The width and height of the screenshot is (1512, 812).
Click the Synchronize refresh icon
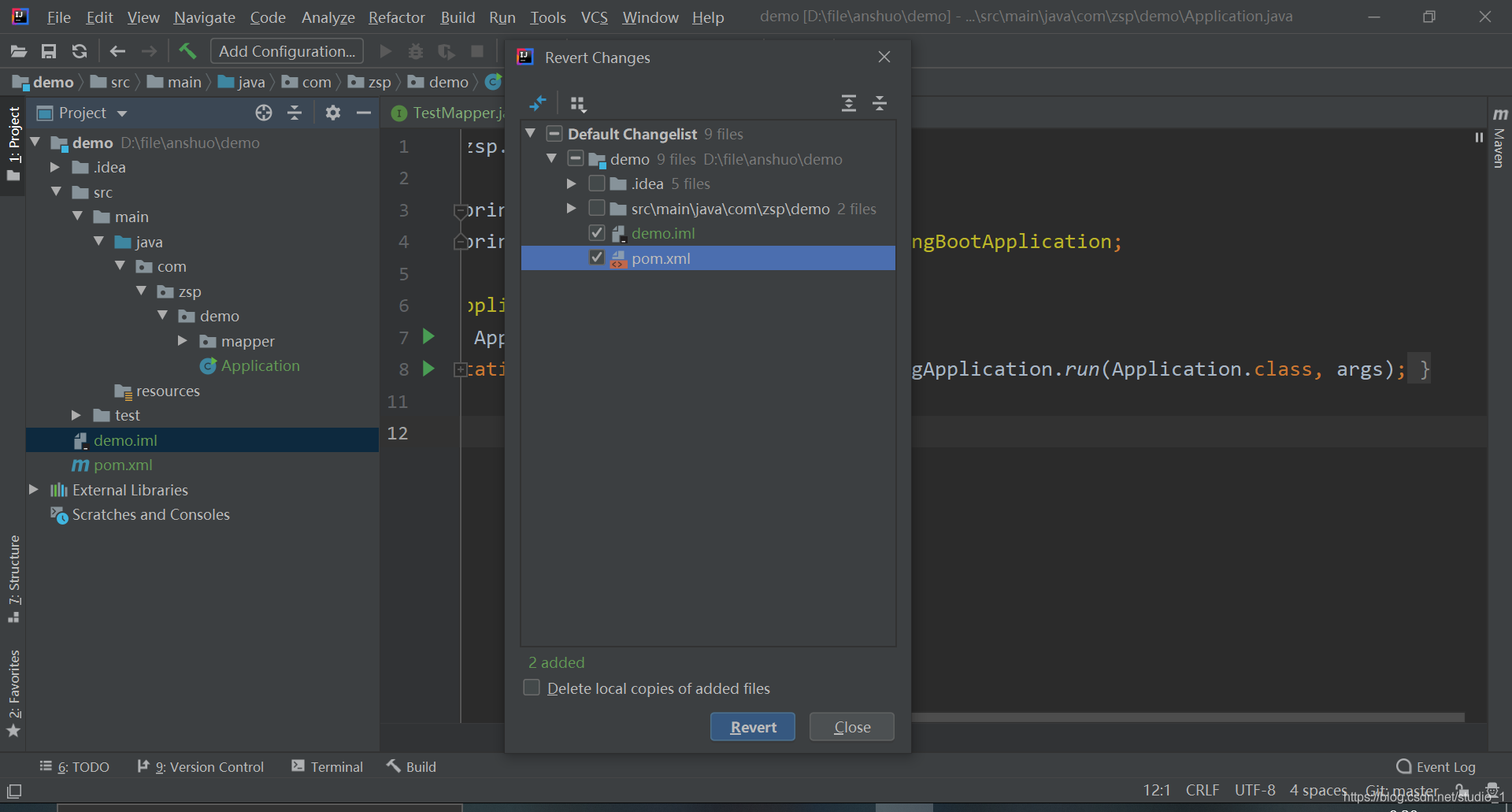80,51
